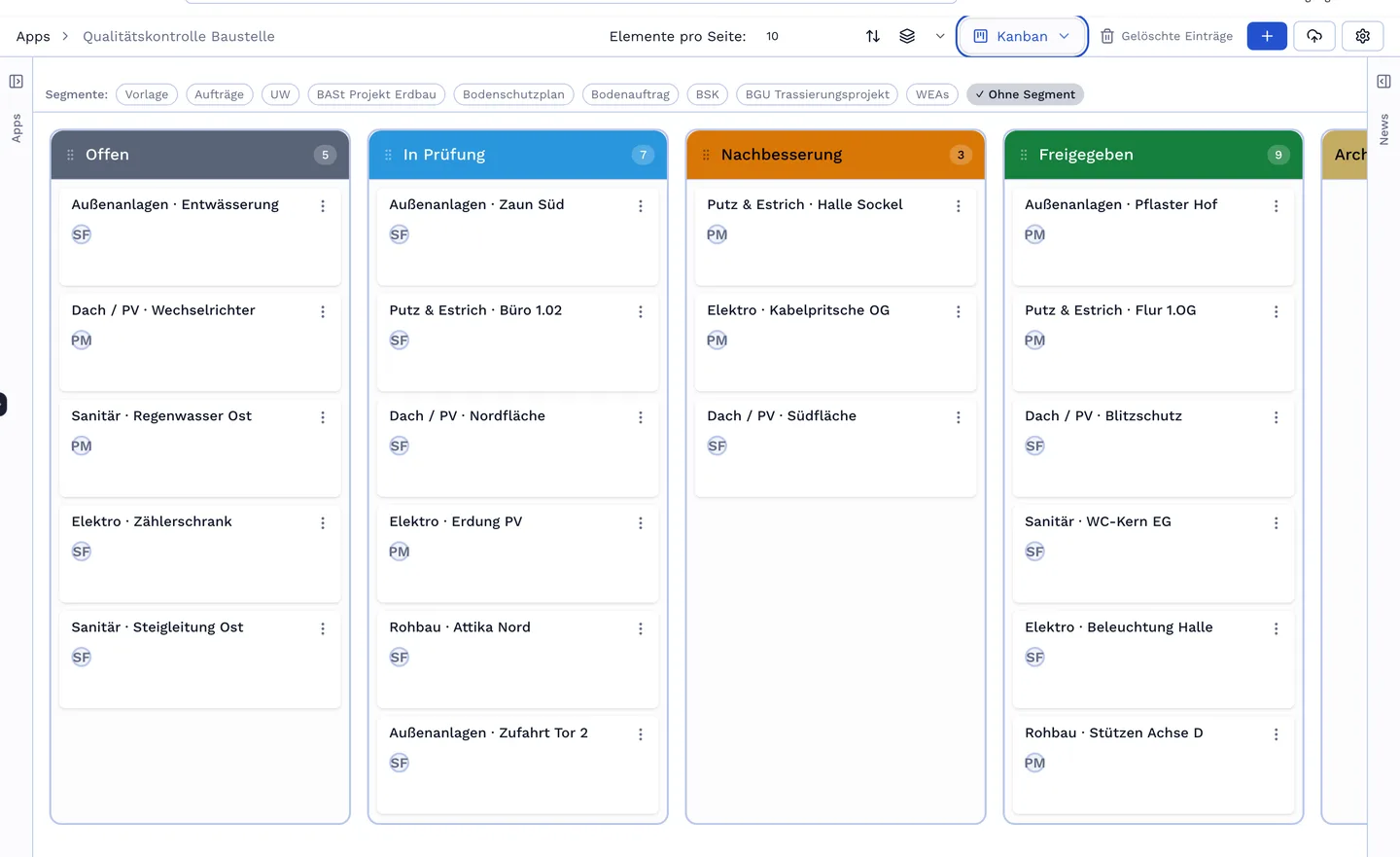Open the Rohbau · Attika Nord card
The height and width of the screenshot is (857, 1400).
point(518,659)
